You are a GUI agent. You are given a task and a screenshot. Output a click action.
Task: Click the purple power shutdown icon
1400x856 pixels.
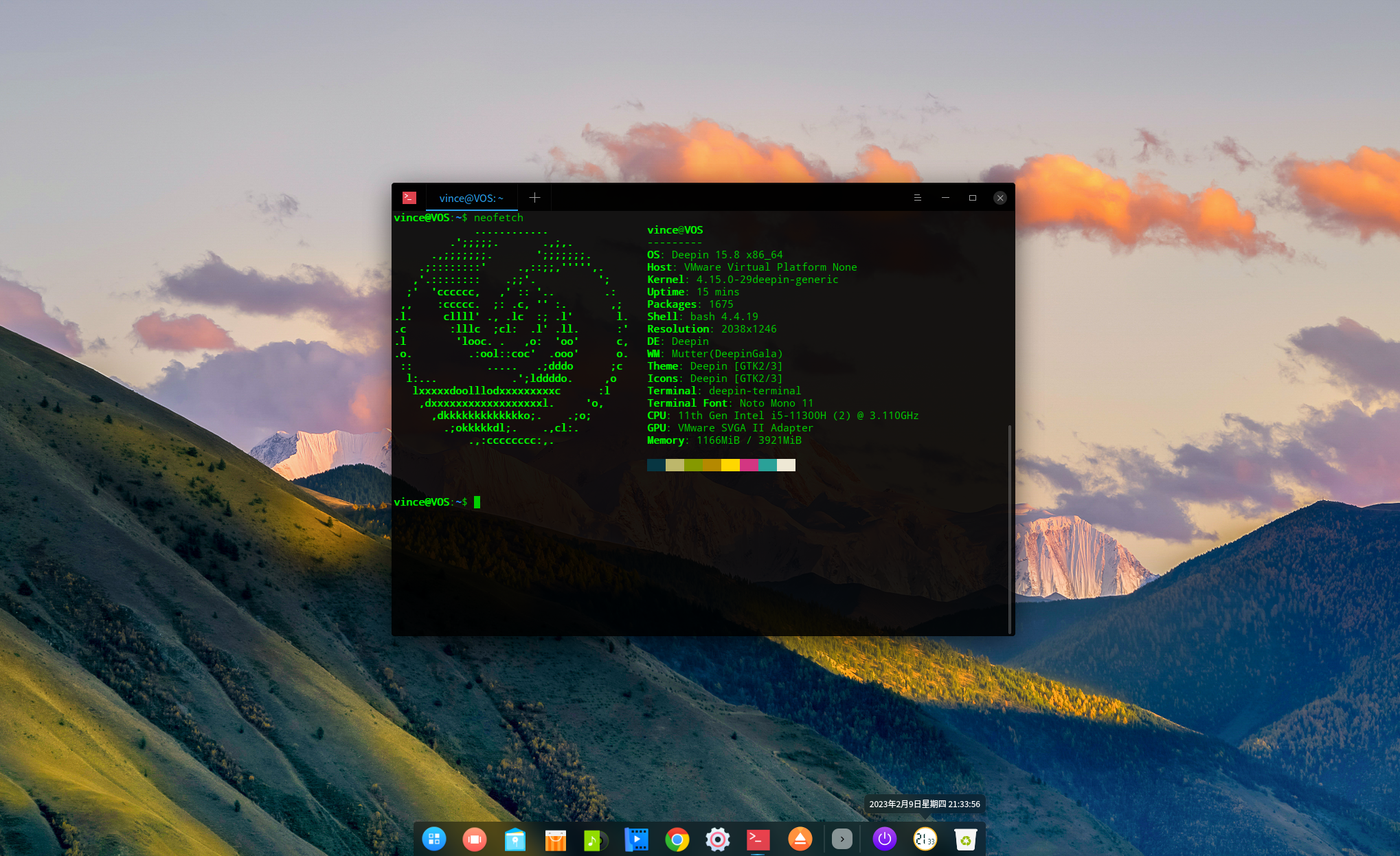pos(885,839)
